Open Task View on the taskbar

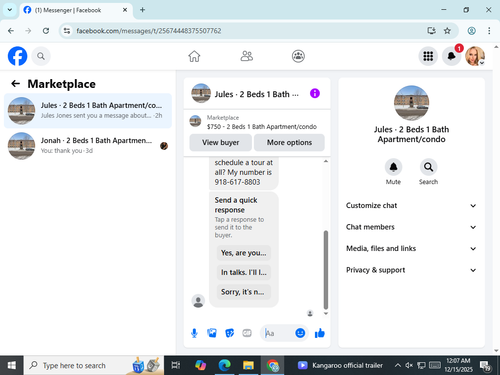176,365
